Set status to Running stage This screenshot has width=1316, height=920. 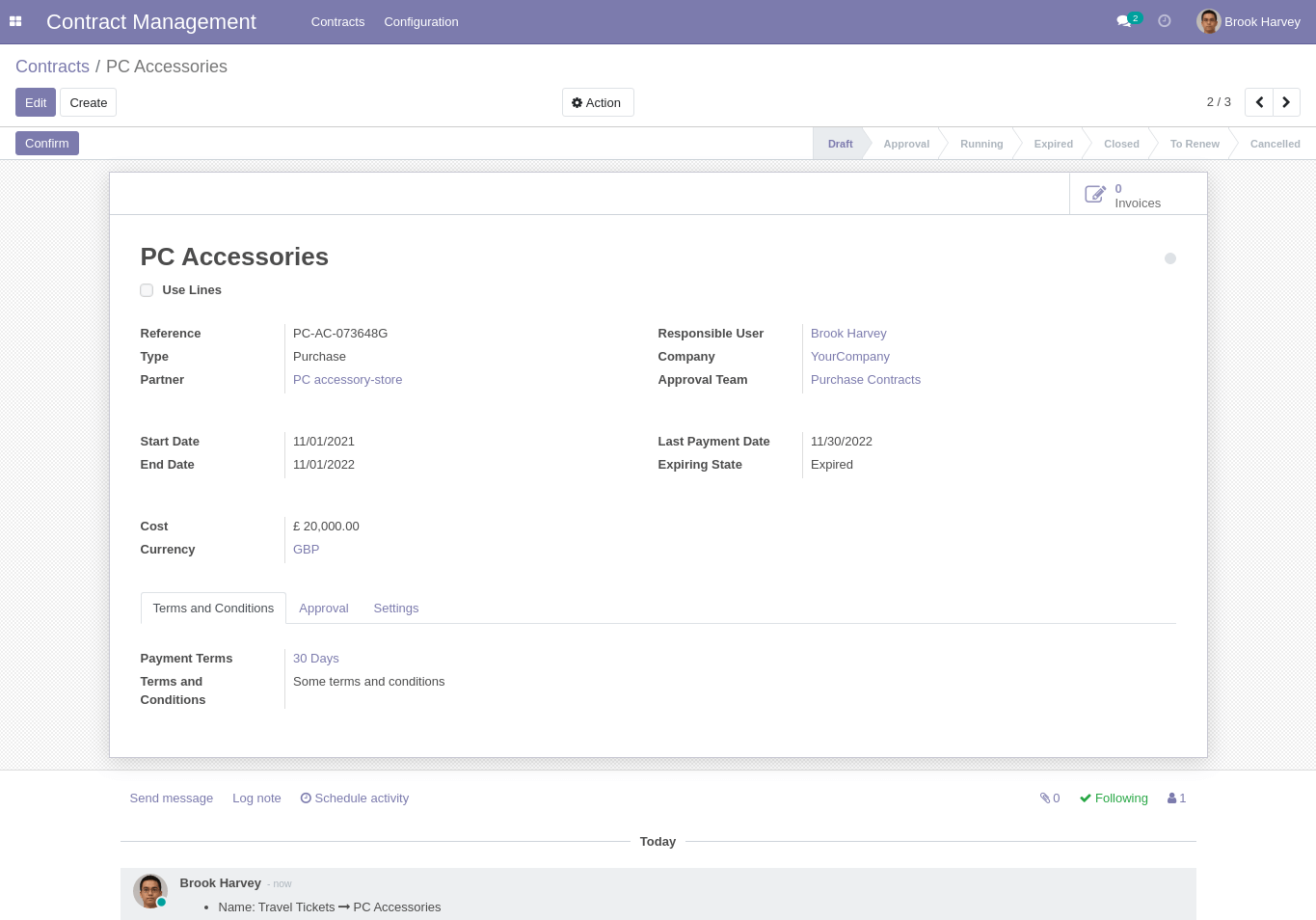[x=980, y=144]
